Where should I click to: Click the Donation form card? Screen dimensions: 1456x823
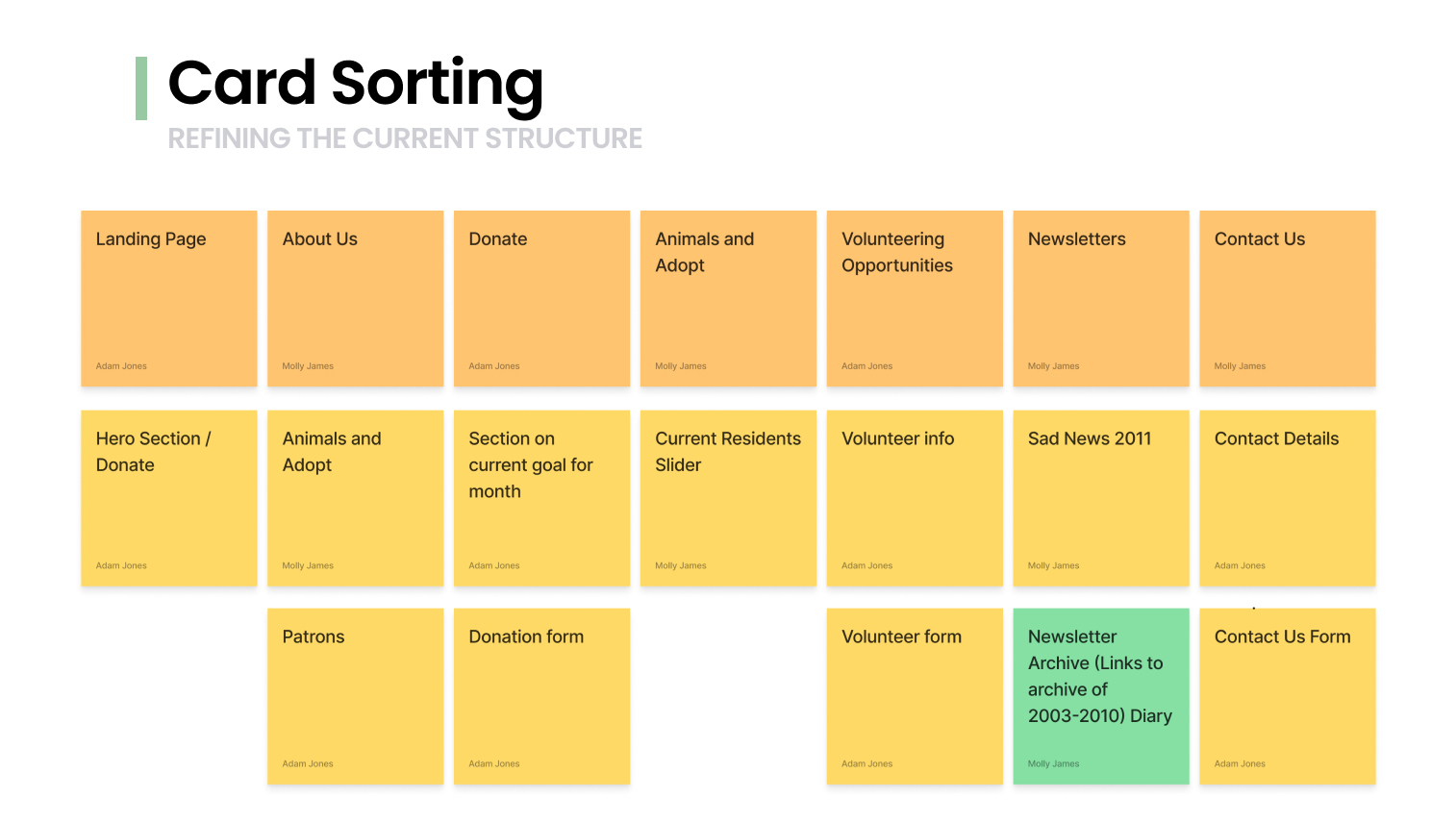click(x=541, y=696)
